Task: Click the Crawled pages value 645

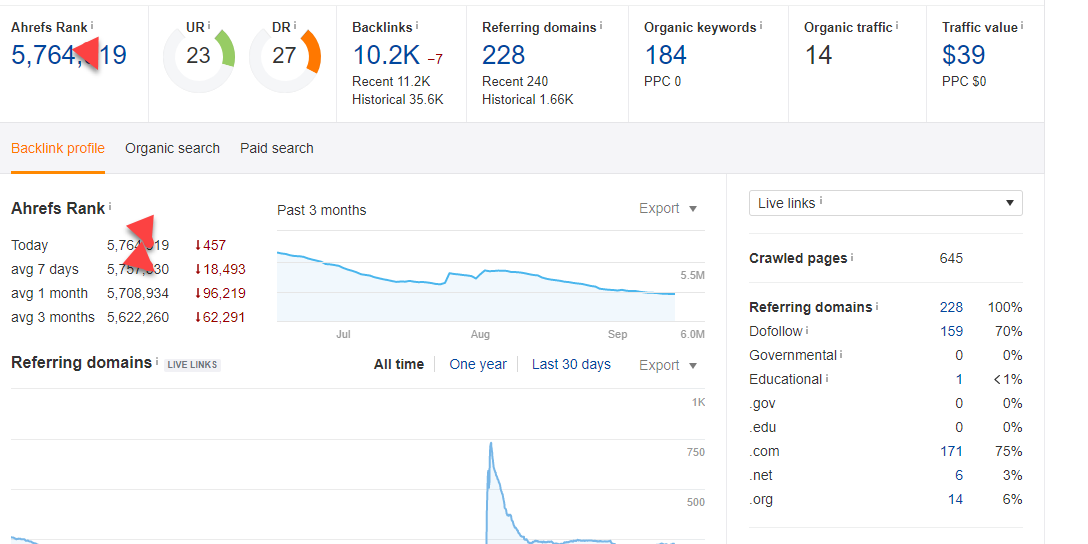Action: click(951, 258)
